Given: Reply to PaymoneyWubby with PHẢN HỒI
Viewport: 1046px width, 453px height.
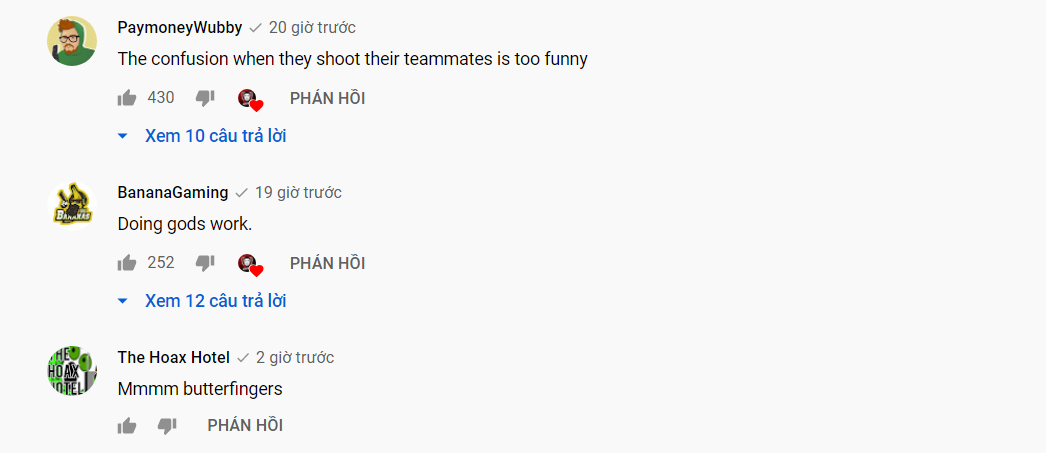Looking at the screenshot, I should coord(327,98).
